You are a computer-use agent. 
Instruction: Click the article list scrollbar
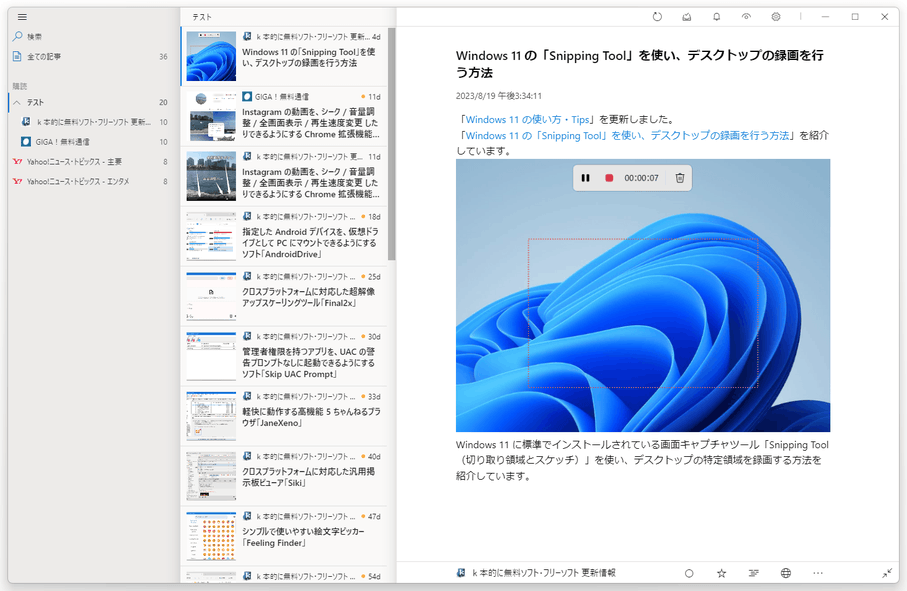pyautogui.click(x=392, y=145)
